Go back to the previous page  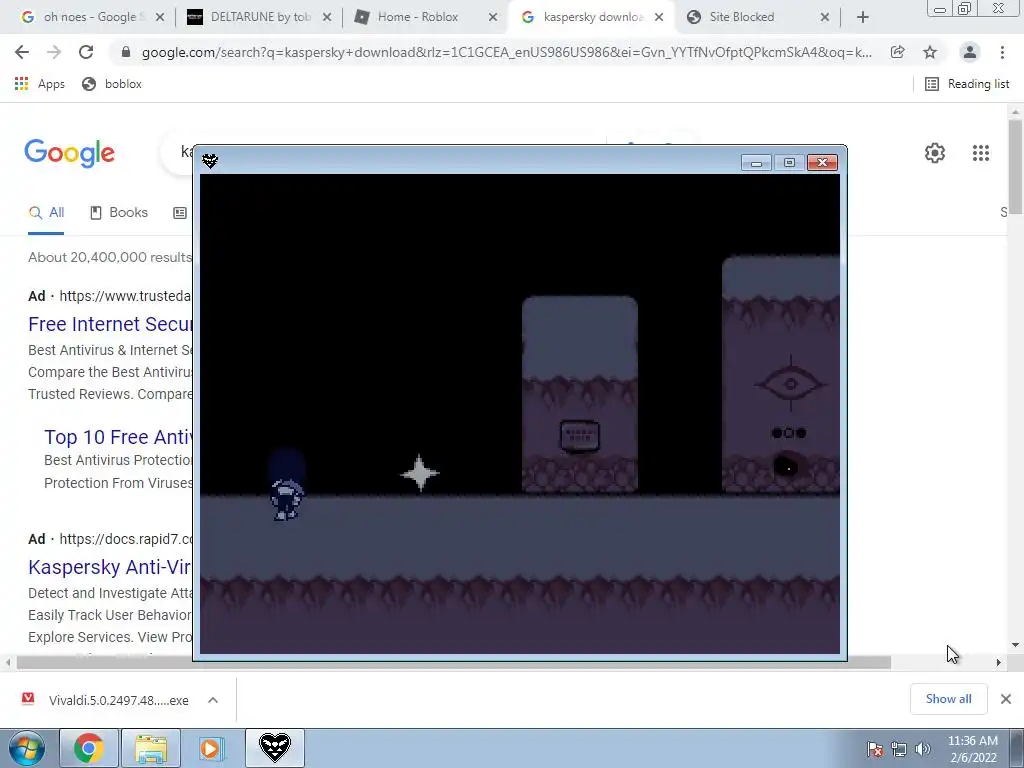click(22, 52)
